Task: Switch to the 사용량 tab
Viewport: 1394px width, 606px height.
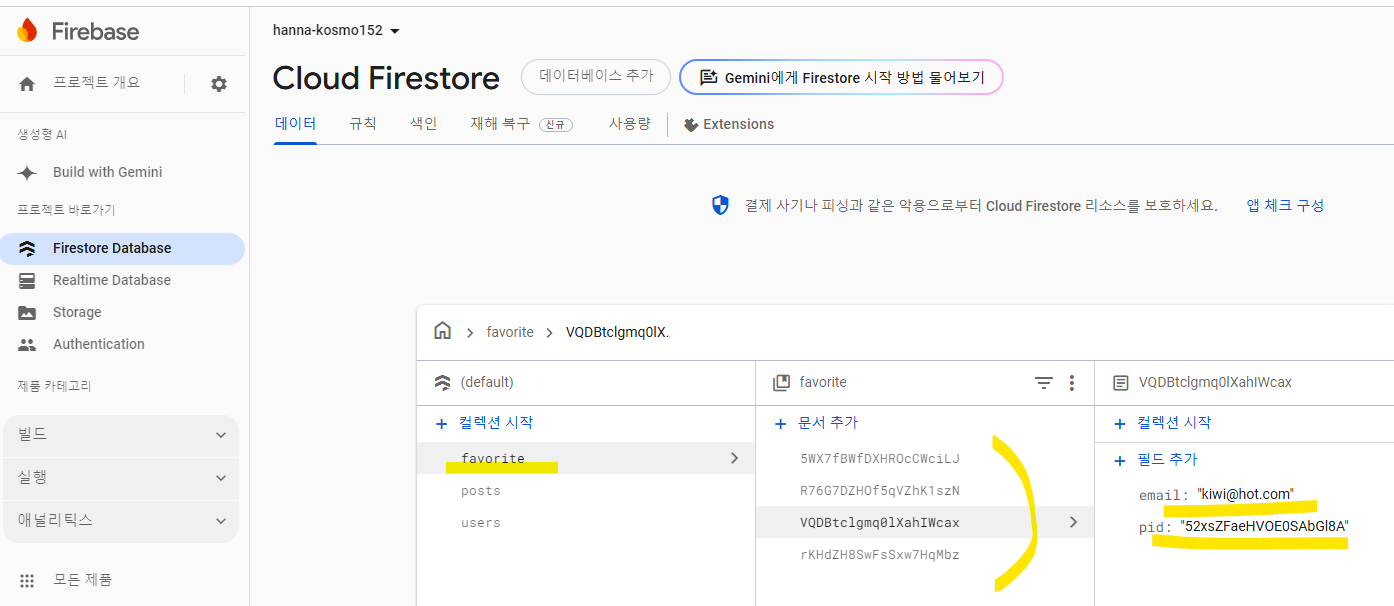Action: pos(630,124)
